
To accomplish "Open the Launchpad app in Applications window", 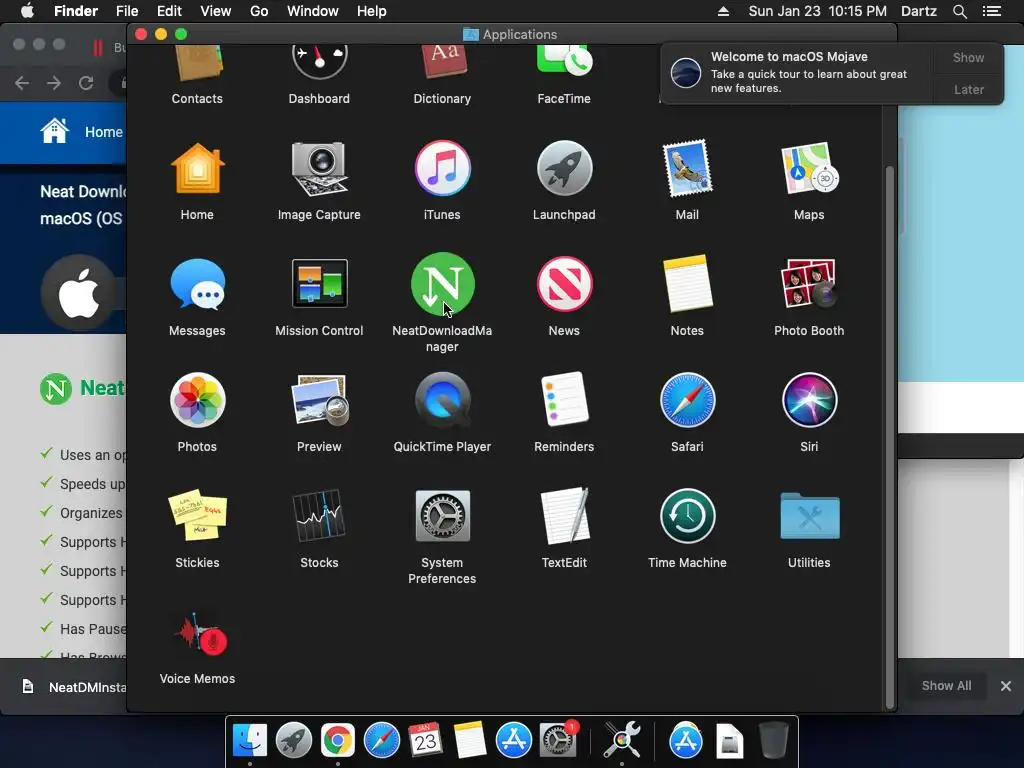I will [564, 168].
